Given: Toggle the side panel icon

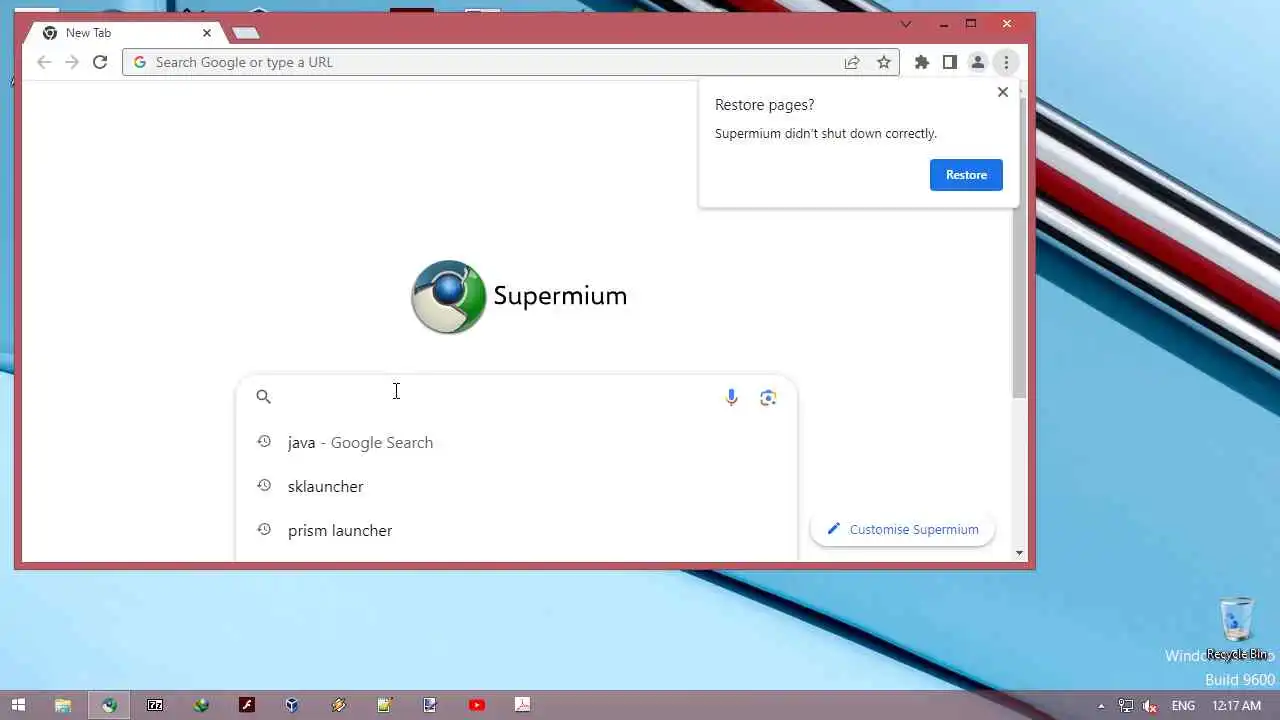Looking at the screenshot, I should coord(950,62).
